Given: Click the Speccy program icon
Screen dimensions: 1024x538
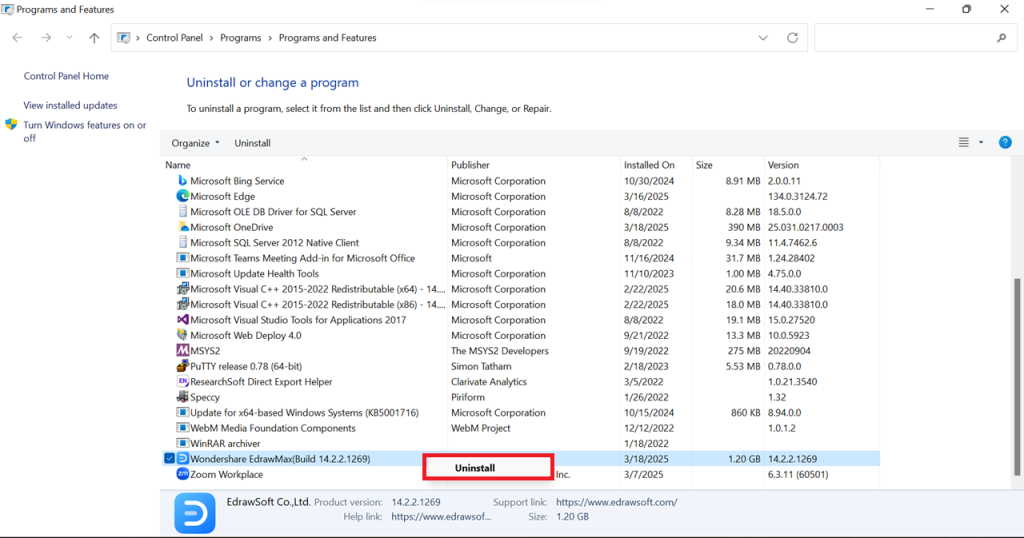Looking at the screenshot, I should coord(183,397).
